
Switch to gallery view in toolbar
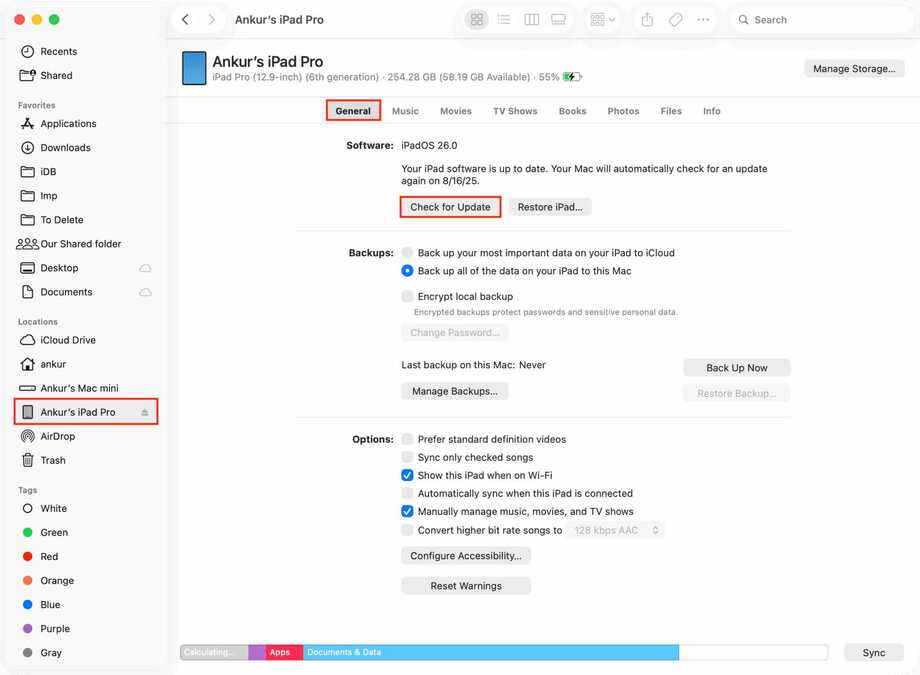click(x=558, y=20)
